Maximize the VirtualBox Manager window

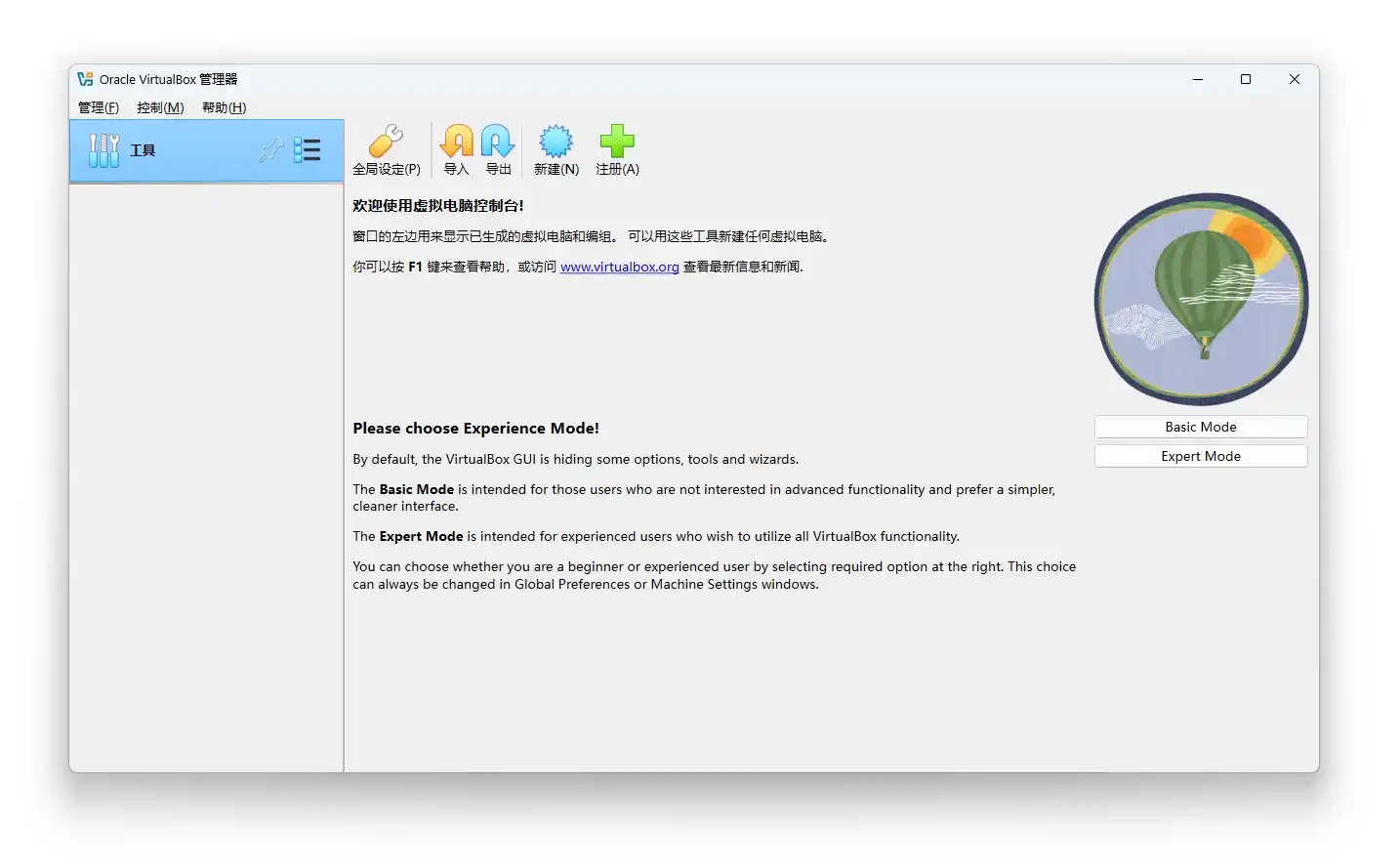[x=1246, y=79]
